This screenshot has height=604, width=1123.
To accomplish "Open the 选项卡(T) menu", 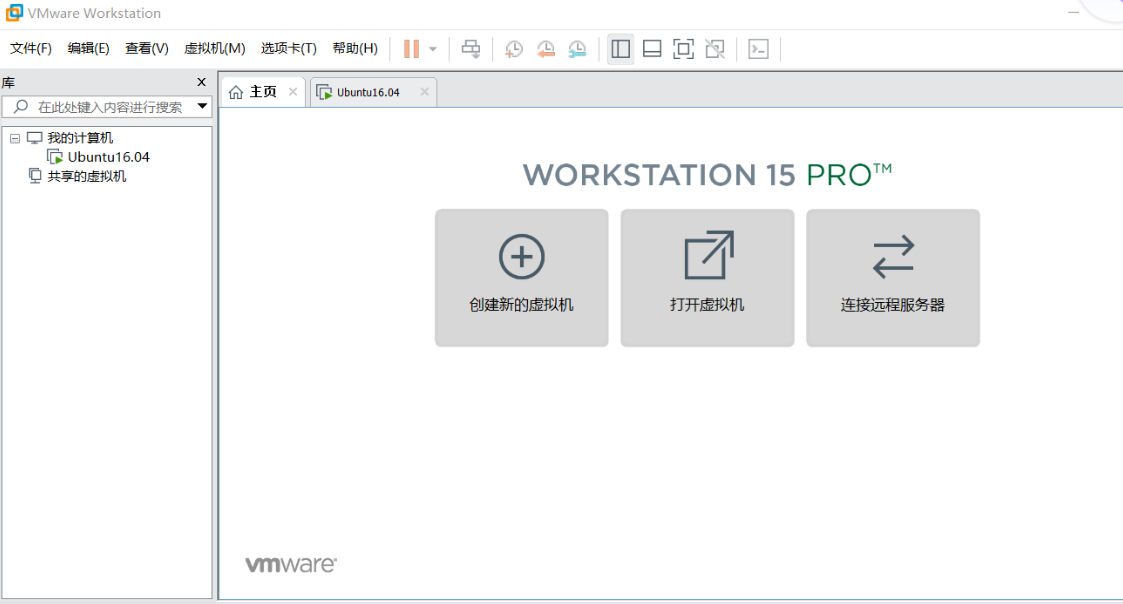I will [x=289, y=48].
